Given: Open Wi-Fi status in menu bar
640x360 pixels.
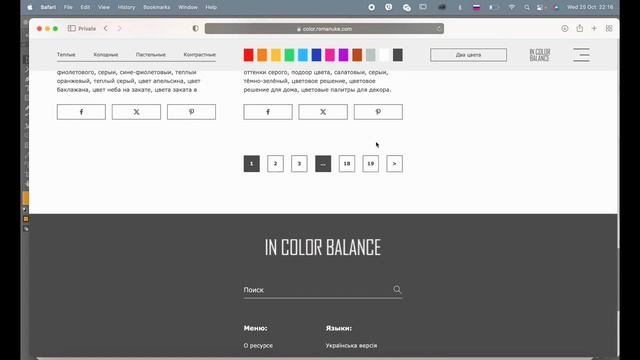Looking at the screenshot, I should [511, 7].
